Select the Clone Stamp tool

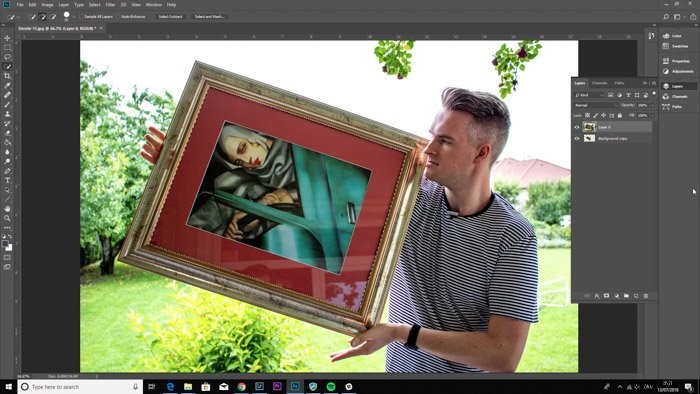7,114
